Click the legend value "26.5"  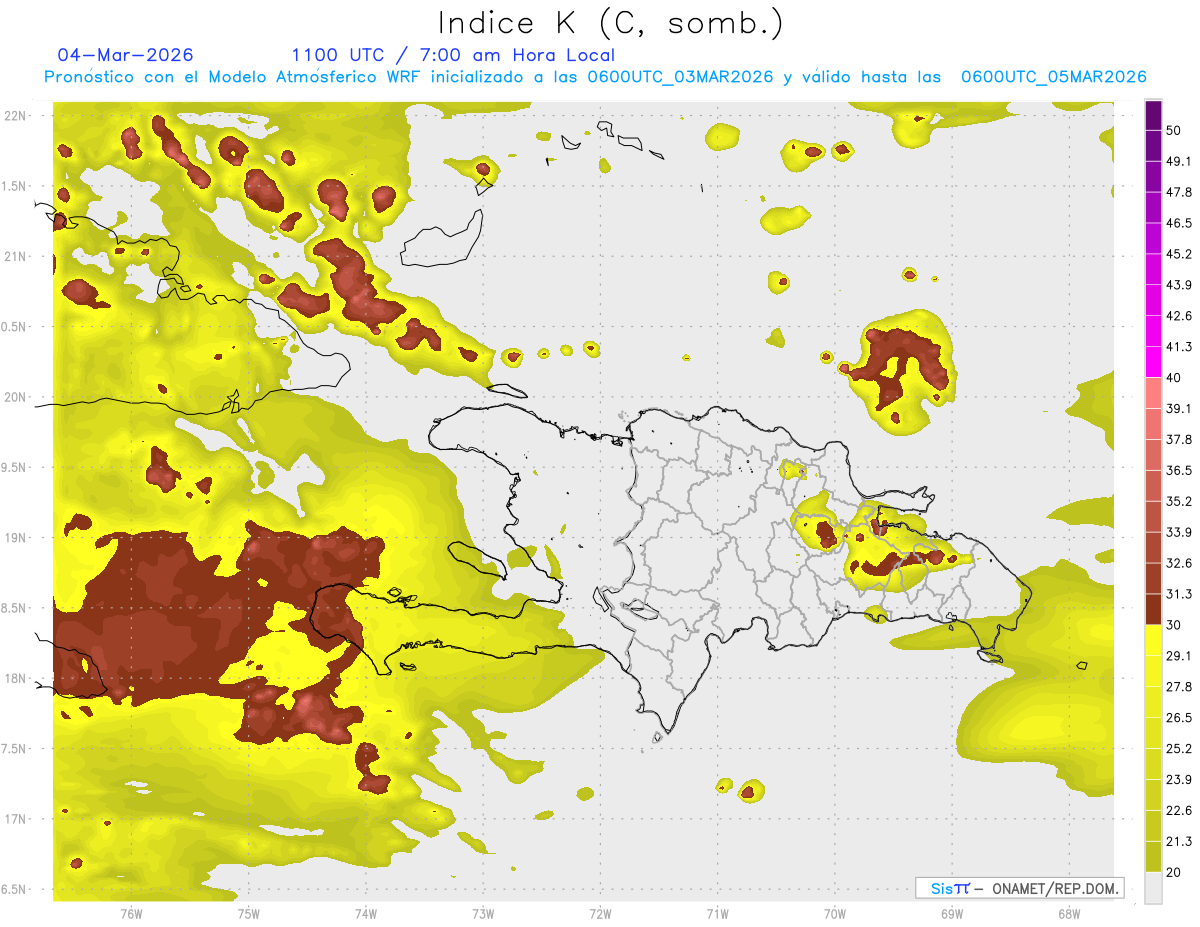pyautogui.click(x=1179, y=718)
